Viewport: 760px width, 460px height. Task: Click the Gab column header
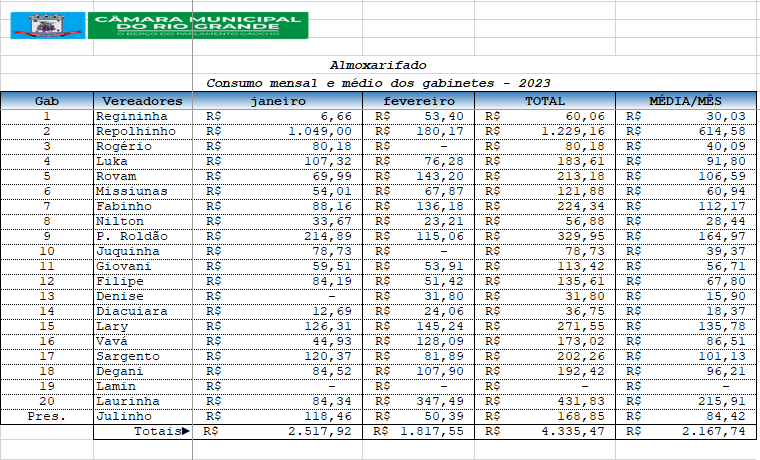click(x=46, y=101)
